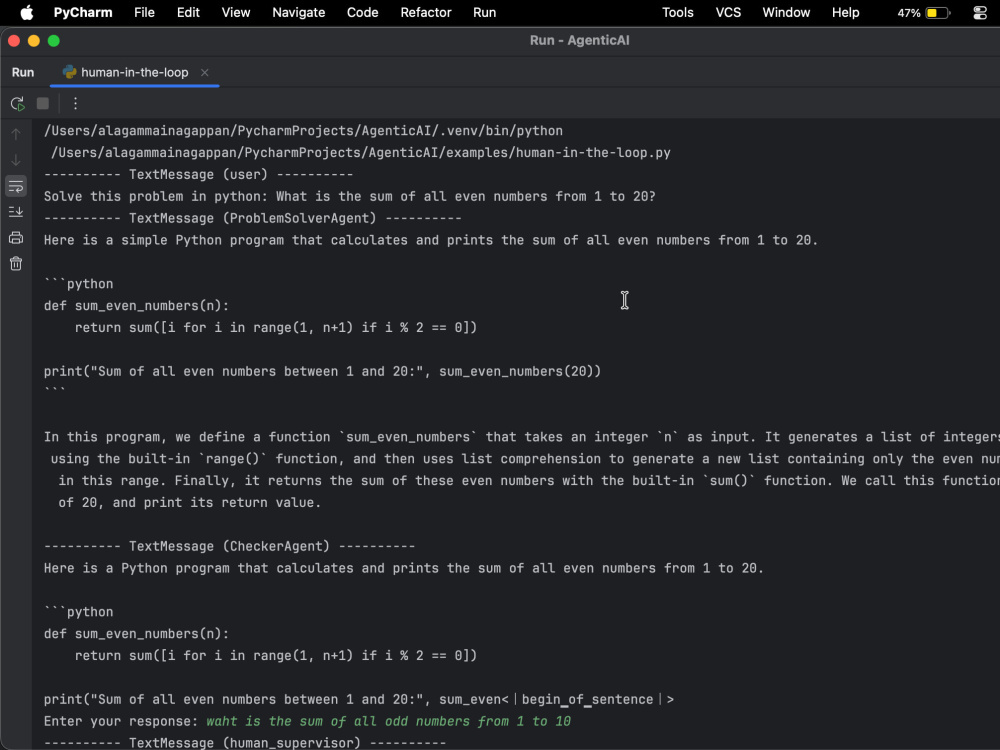Click the Run tool window label
This screenshot has height=750, width=1000.
[23, 73]
